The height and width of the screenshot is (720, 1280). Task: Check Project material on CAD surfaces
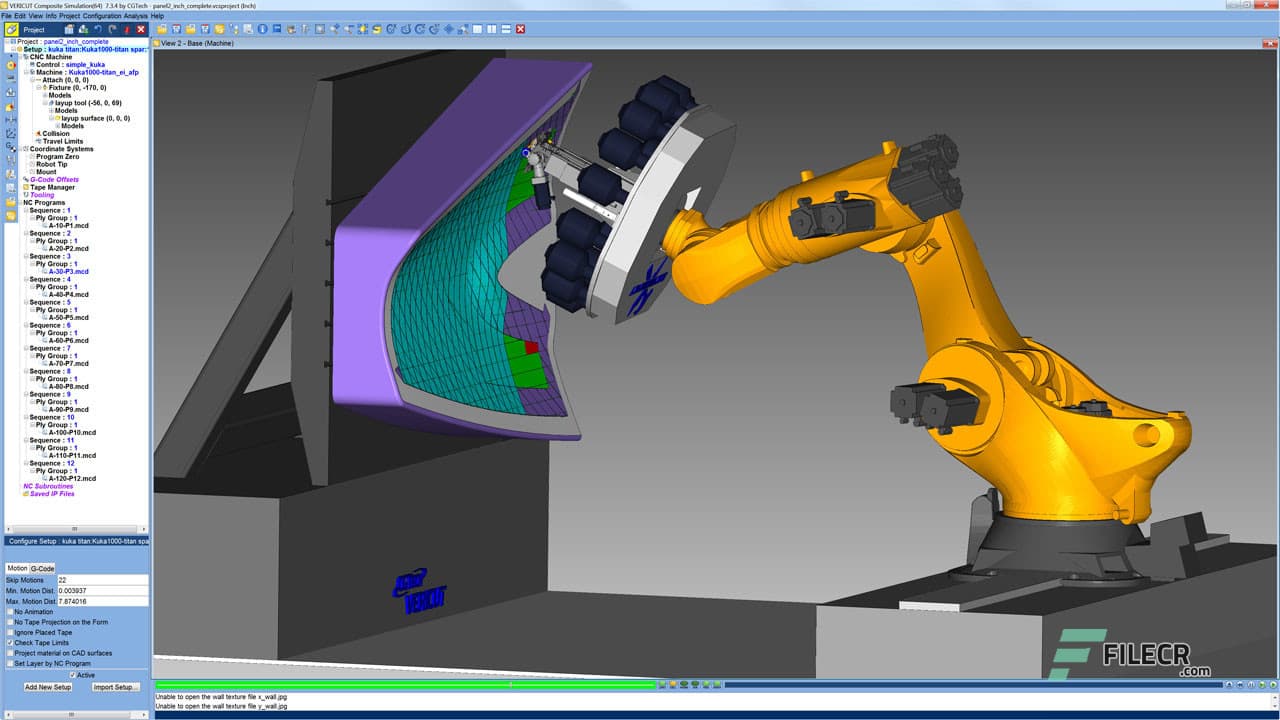pos(9,653)
